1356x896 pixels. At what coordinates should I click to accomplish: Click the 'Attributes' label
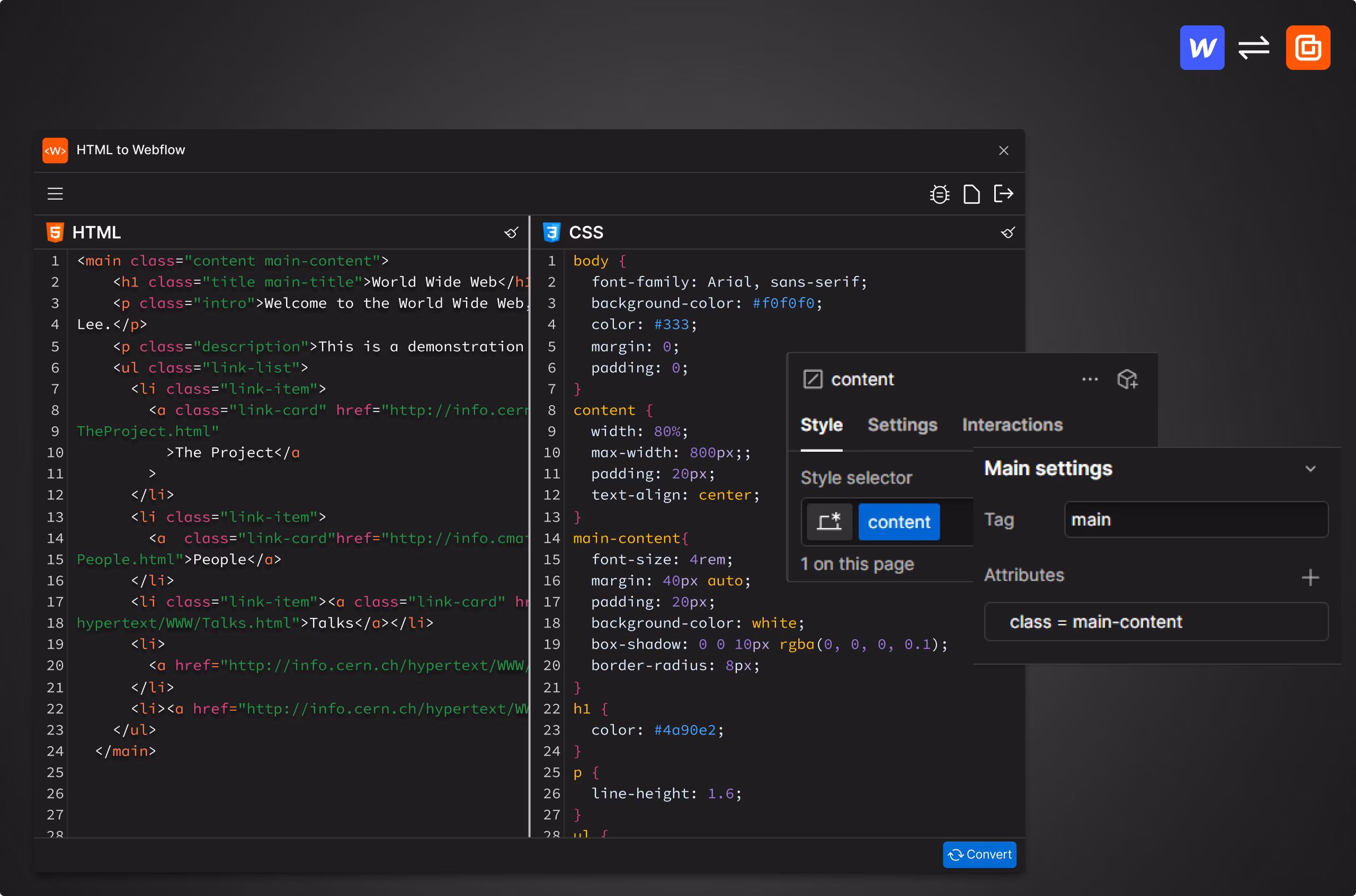pos(1024,575)
